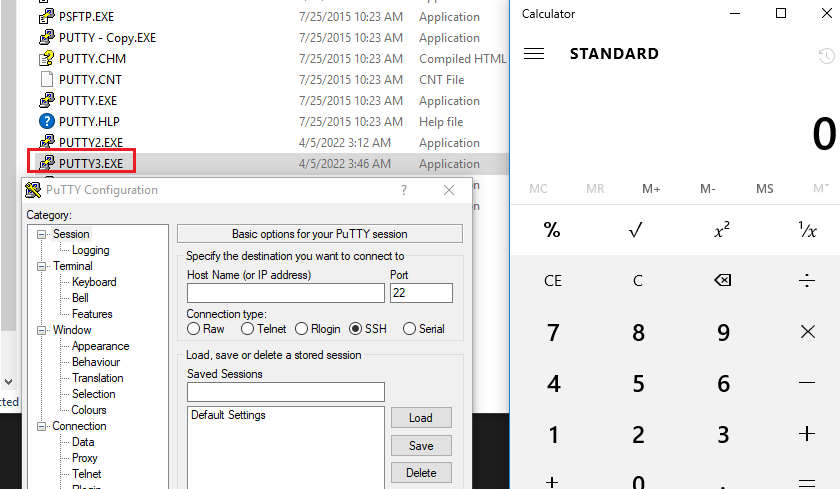Click the number 5 key
The width and height of the screenshot is (840, 489).
[638, 383]
